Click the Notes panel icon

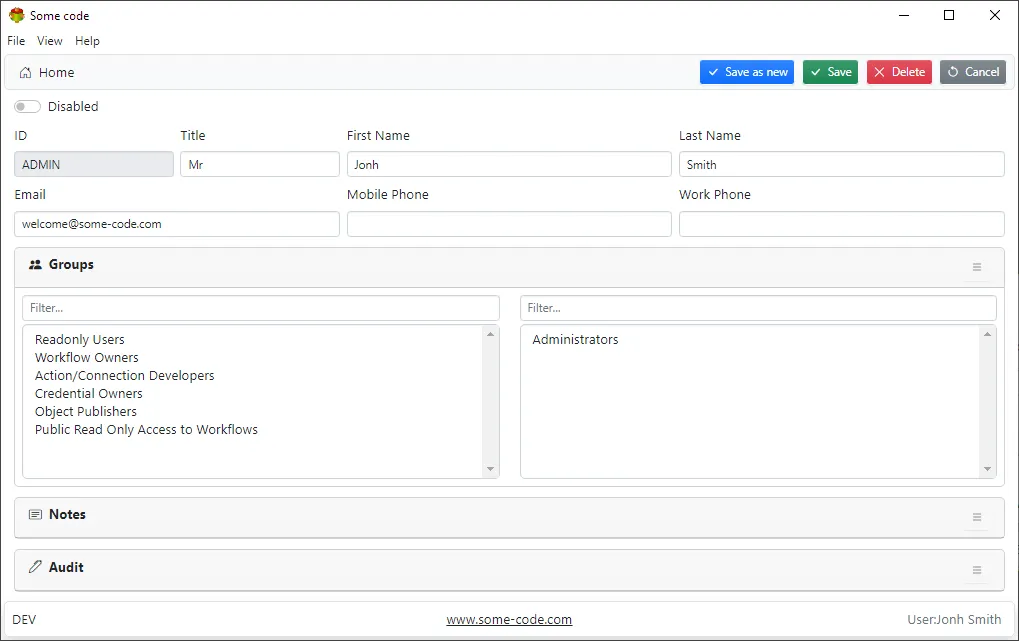tap(36, 514)
